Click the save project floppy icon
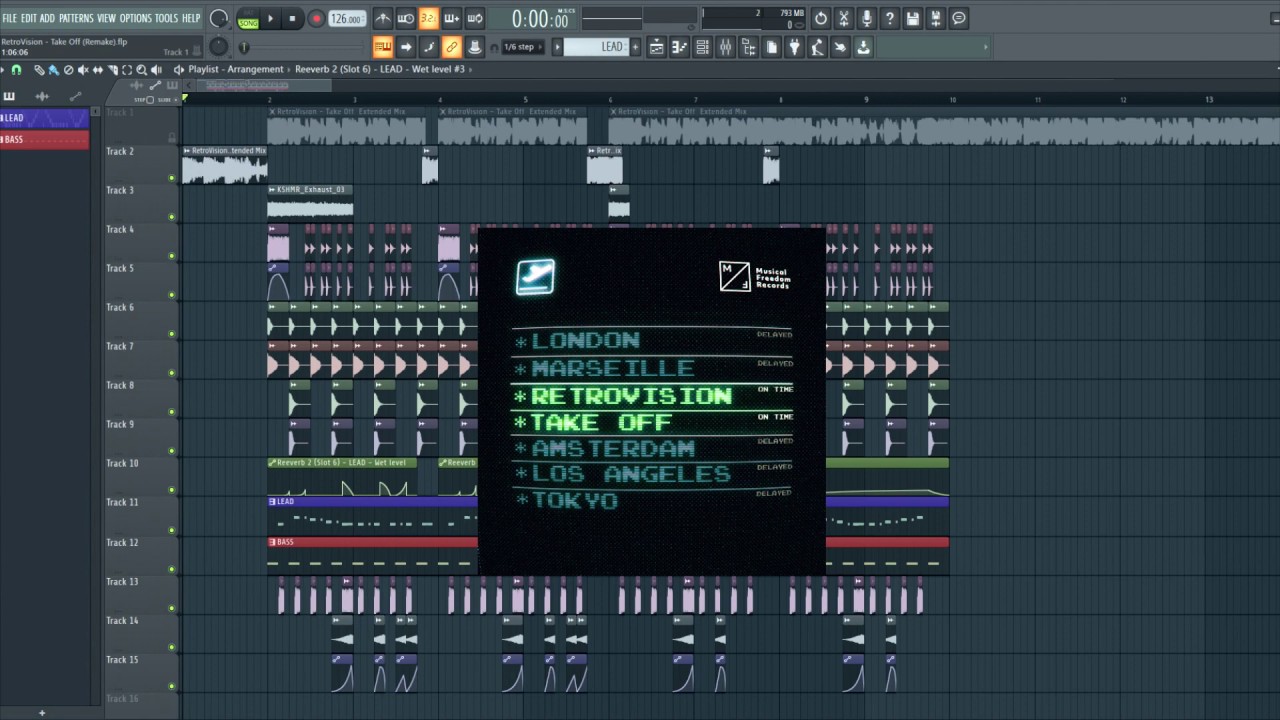Image resolution: width=1280 pixels, height=720 pixels. (913, 18)
